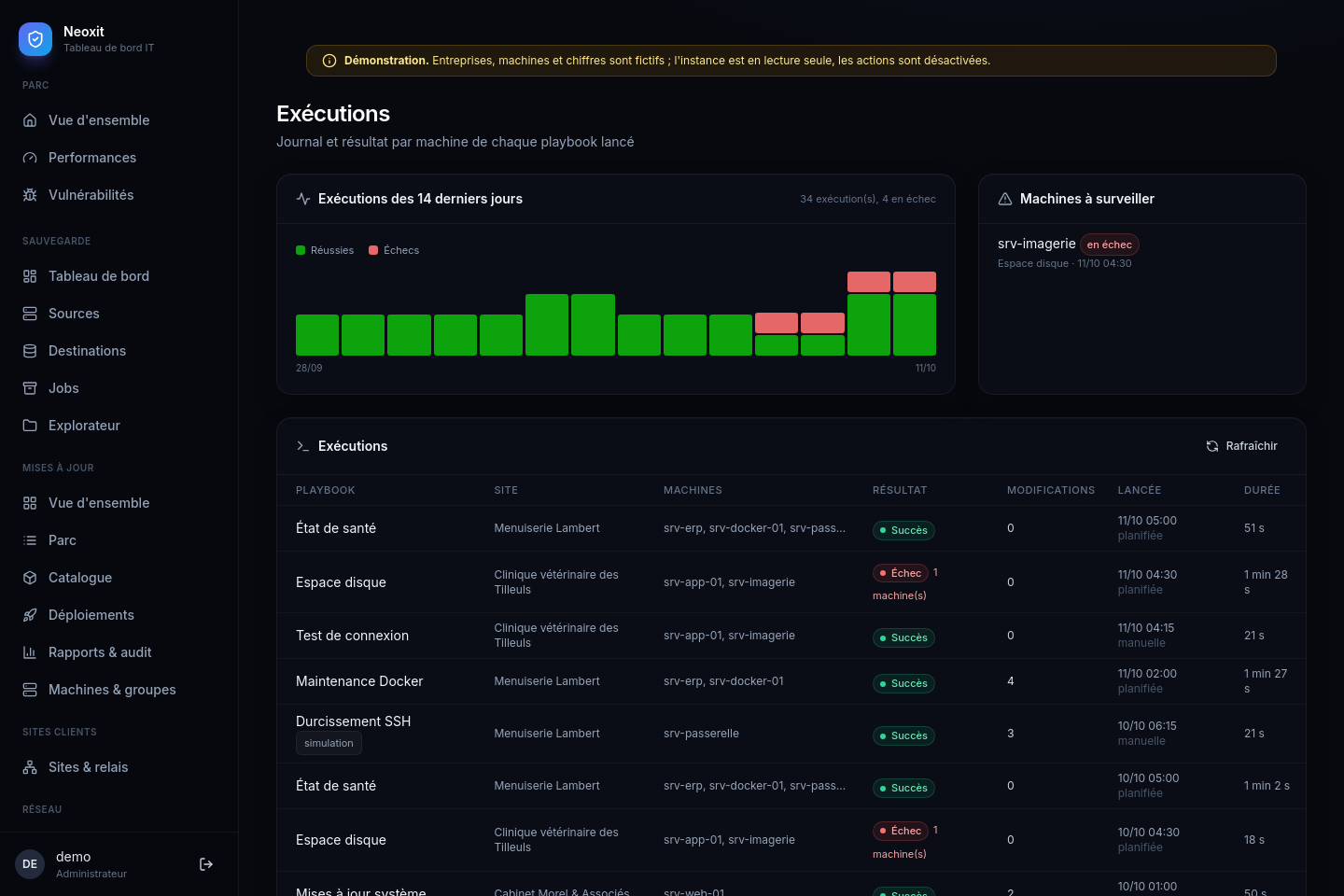1344x896 pixels.
Task: Select the Test de connexion execution row
Action: 791,636
